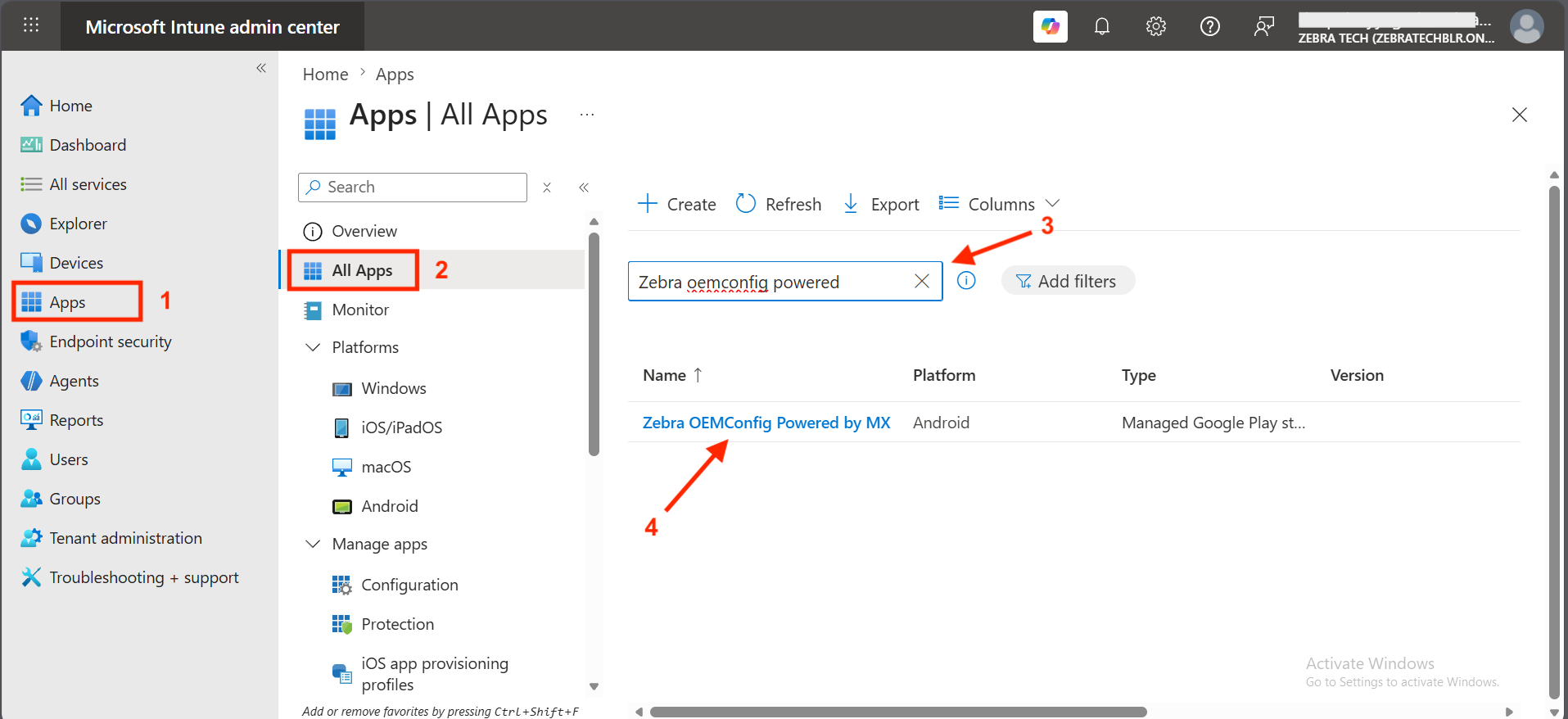Clear the Zebra oemconfig search text
The height and width of the screenshot is (719, 1568).
click(x=922, y=282)
